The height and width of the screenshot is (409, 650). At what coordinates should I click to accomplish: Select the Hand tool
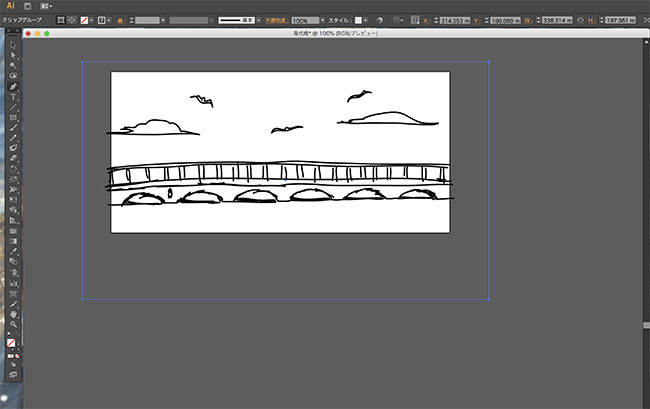(x=13, y=315)
